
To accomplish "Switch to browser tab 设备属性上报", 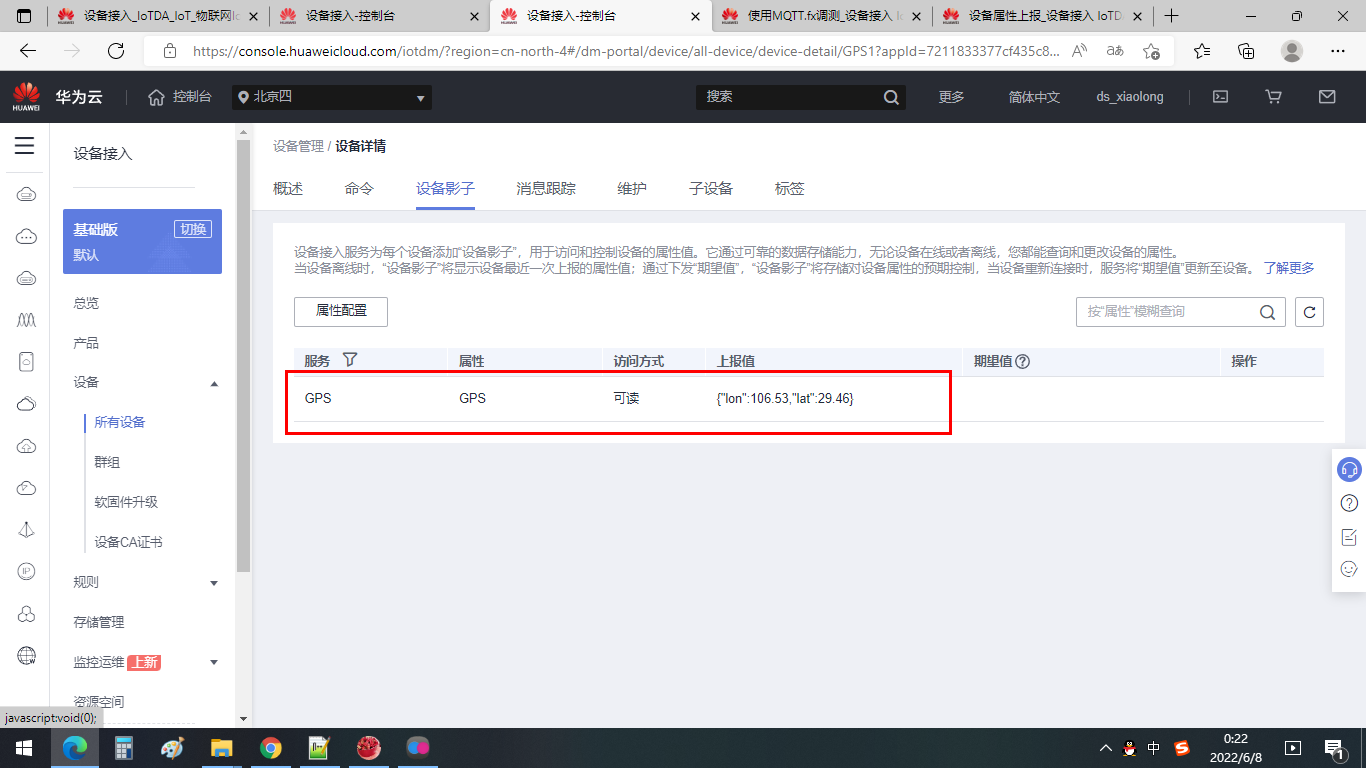I will tap(1043, 16).
